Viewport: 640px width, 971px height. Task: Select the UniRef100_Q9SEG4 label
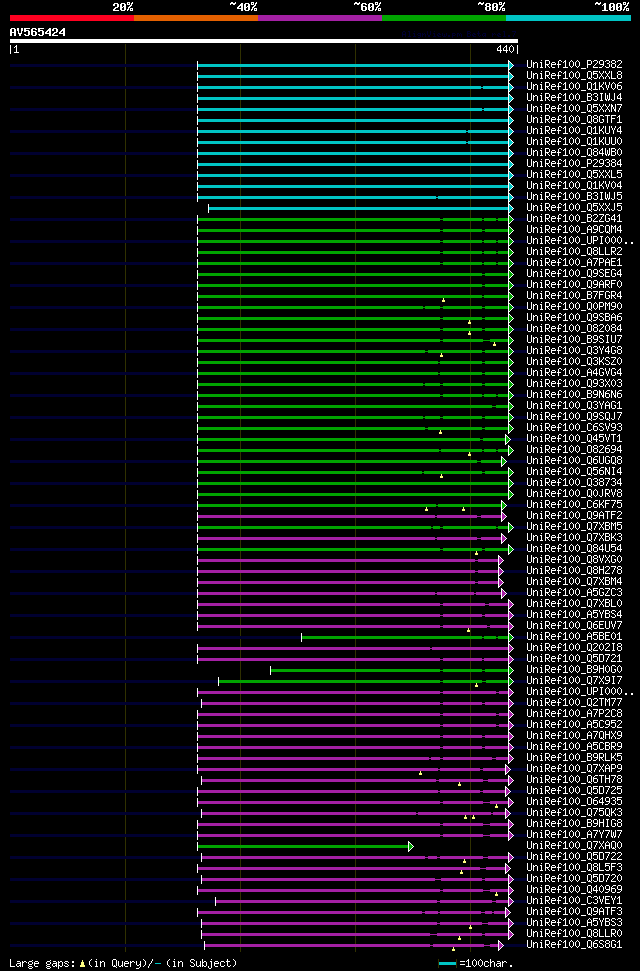click(574, 273)
